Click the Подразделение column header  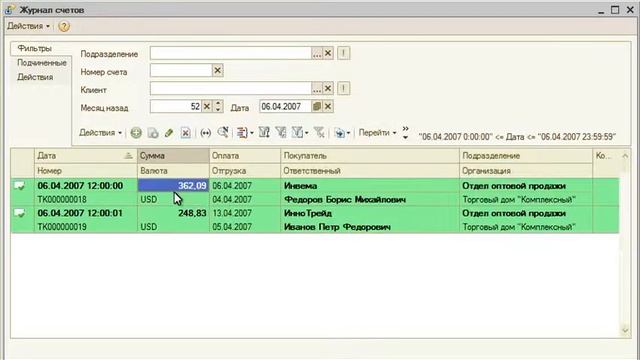click(526, 156)
